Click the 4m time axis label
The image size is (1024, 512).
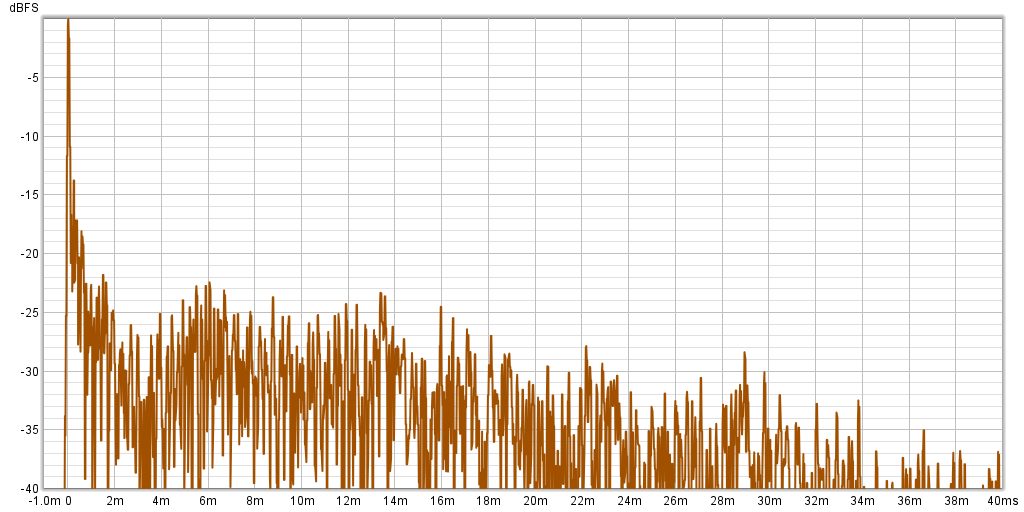click(x=161, y=502)
